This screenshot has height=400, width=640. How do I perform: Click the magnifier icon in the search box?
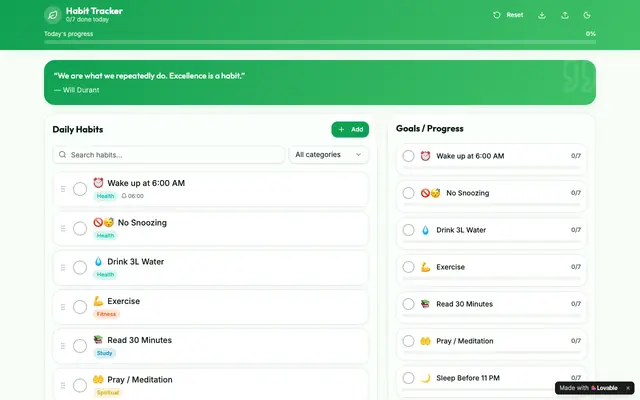click(x=62, y=155)
